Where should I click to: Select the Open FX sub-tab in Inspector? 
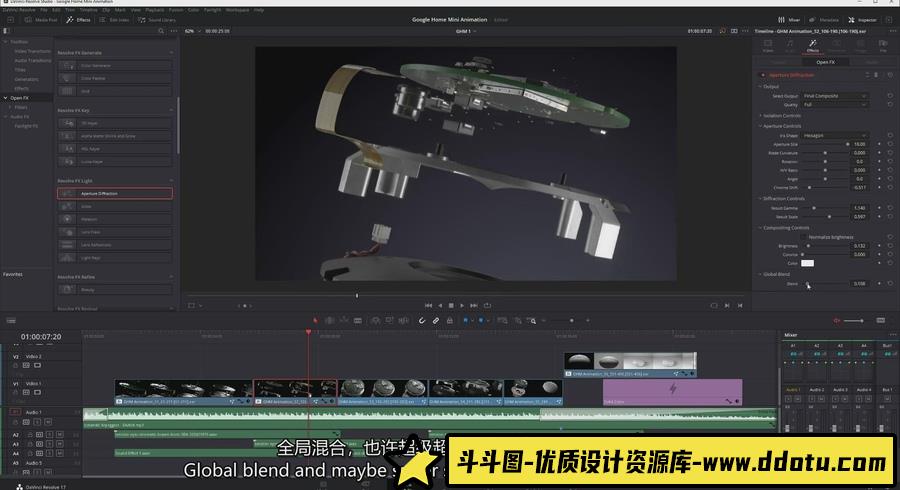tap(825, 62)
